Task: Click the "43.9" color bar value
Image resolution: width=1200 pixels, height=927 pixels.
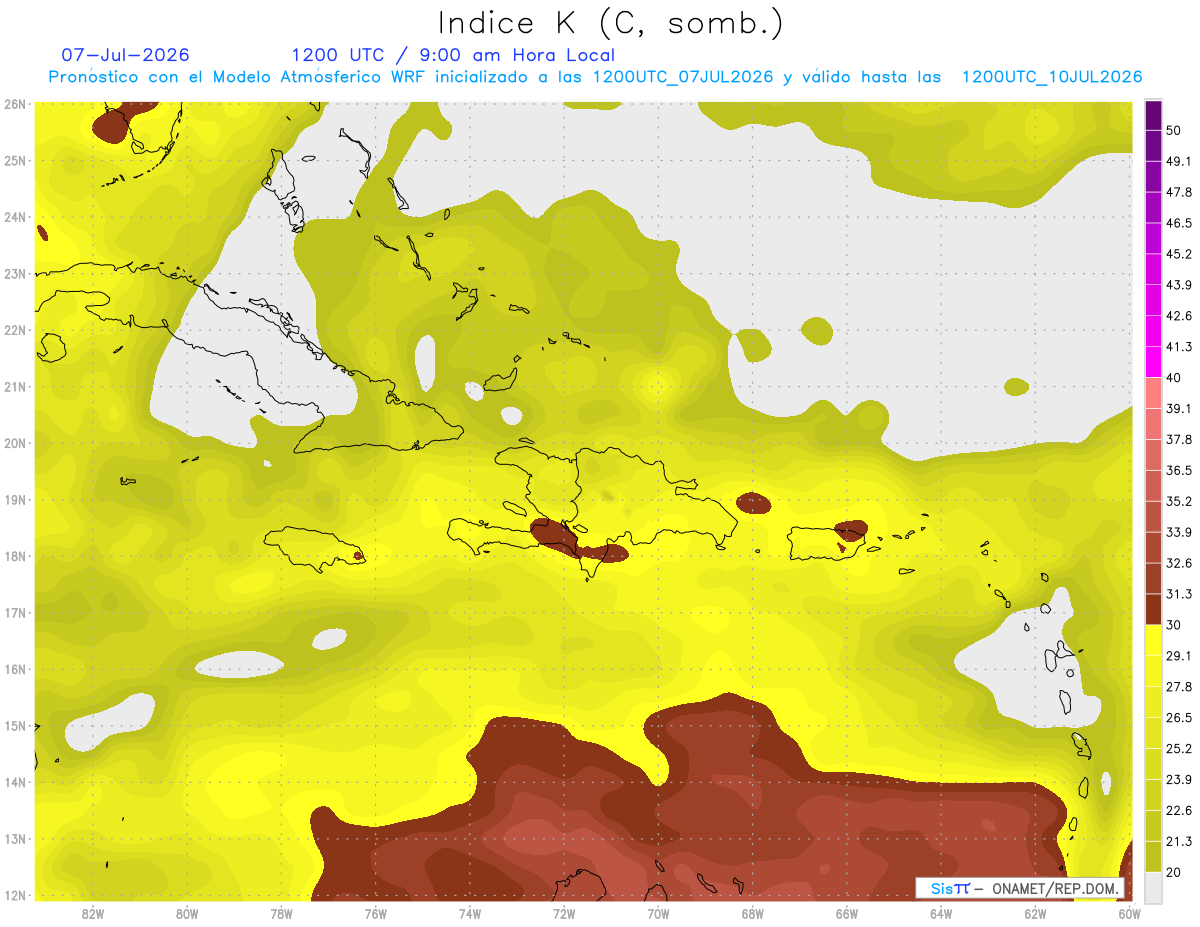Action: (1179, 285)
